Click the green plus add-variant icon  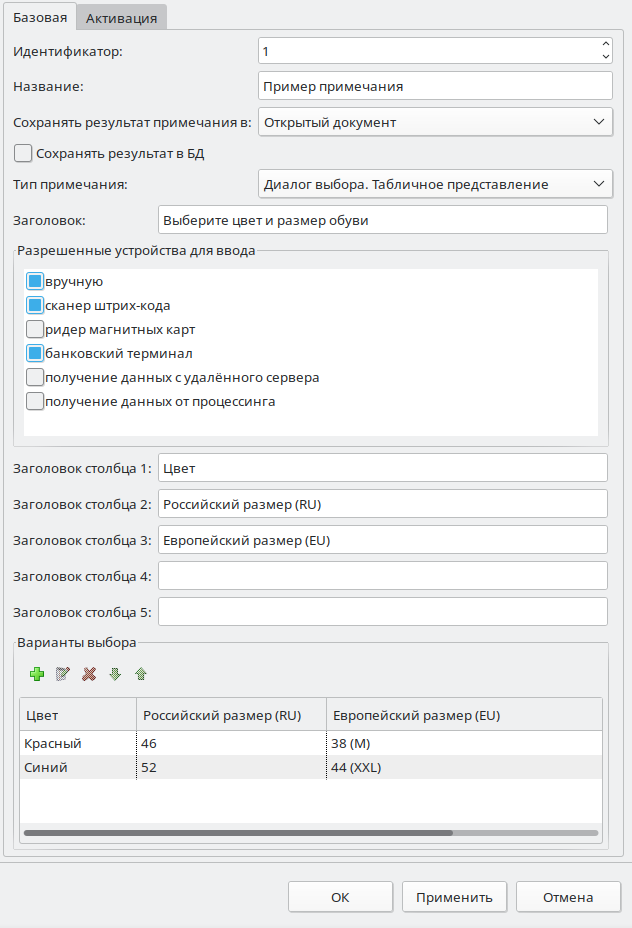(37, 674)
